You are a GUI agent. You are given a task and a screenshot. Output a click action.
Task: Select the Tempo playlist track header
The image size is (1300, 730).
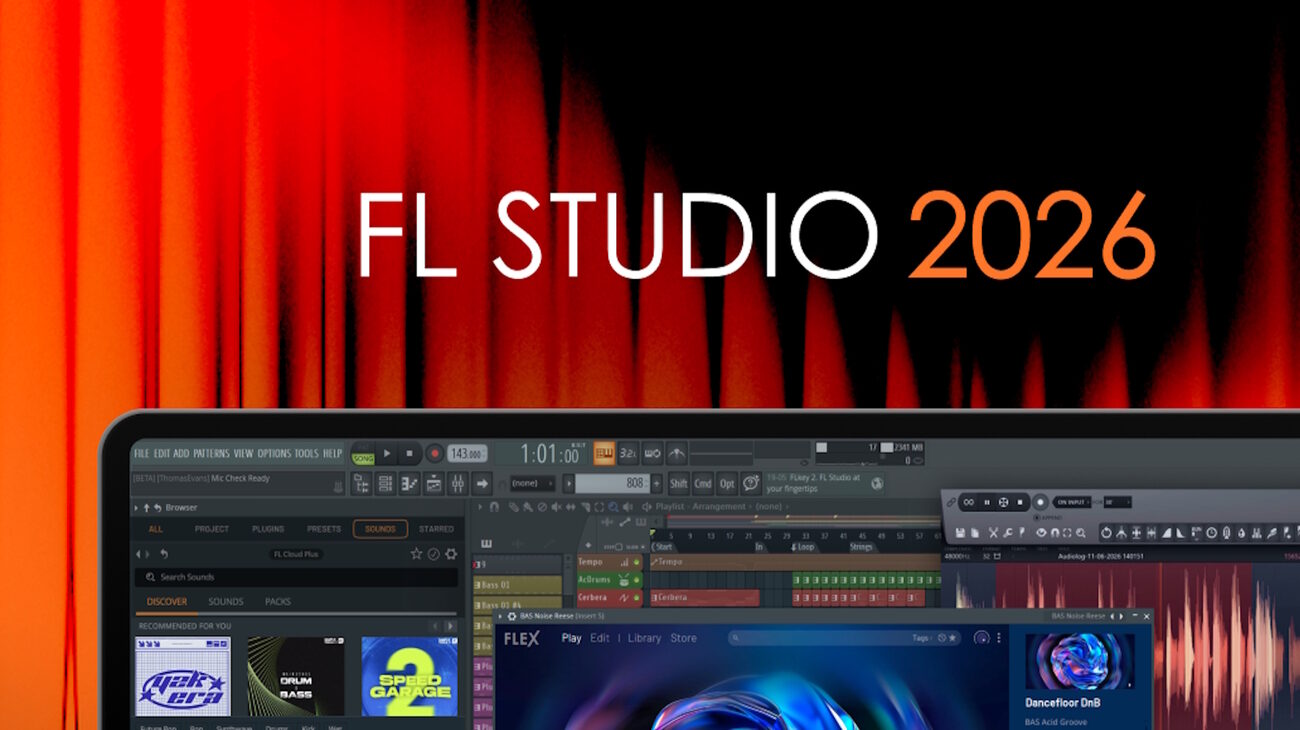pyautogui.click(x=610, y=562)
